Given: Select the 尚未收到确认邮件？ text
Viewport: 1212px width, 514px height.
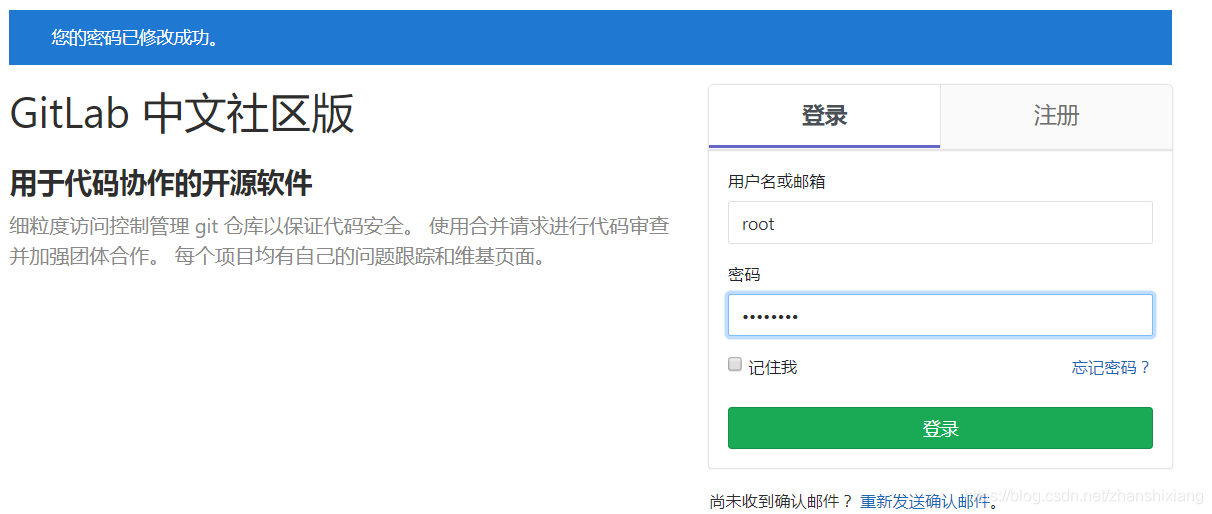Looking at the screenshot, I should pos(782,502).
